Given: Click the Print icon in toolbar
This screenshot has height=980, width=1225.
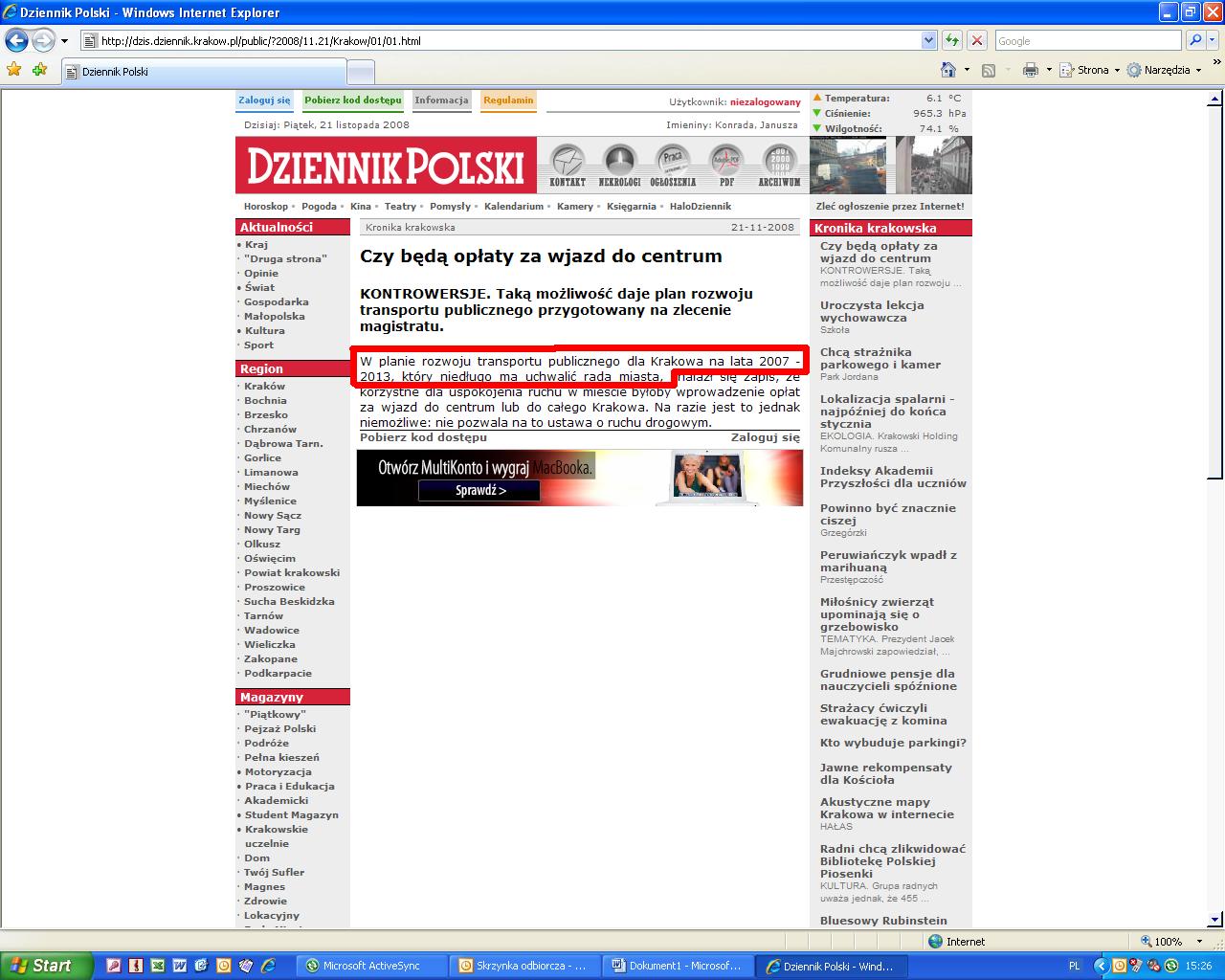Looking at the screenshot, I should [1031, 70].
